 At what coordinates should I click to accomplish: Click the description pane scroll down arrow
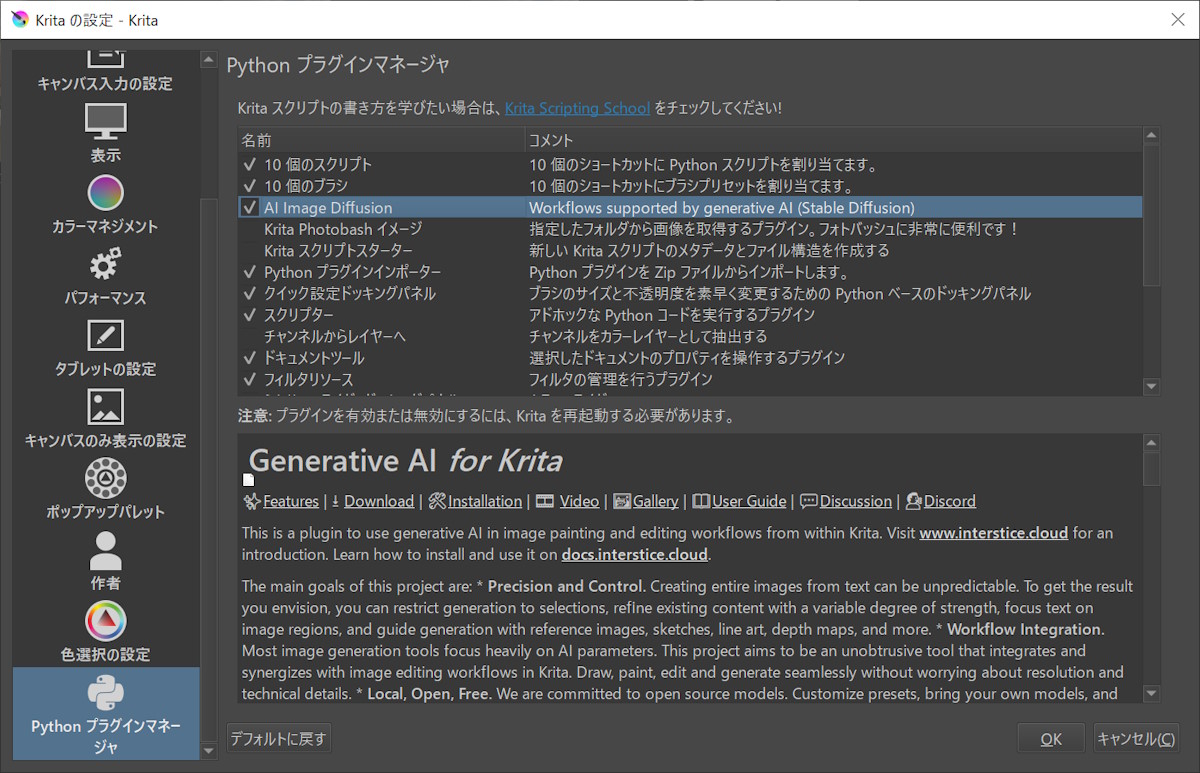coord(1152,693)
